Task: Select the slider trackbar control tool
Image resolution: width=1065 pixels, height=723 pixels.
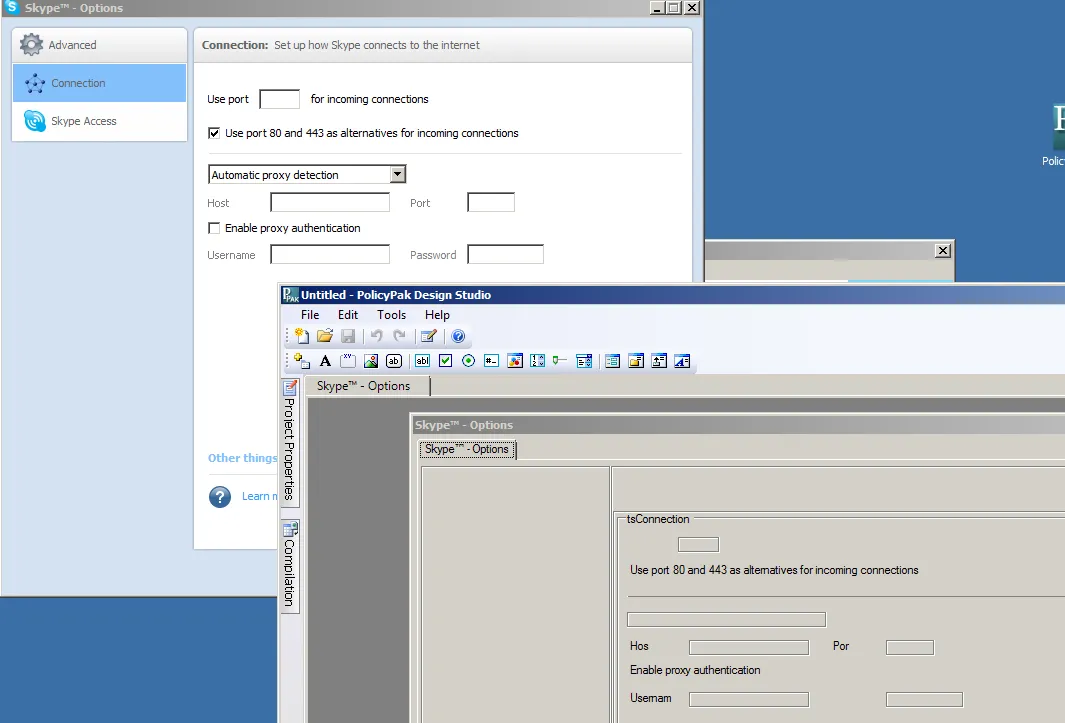Action: click(560, 361)
